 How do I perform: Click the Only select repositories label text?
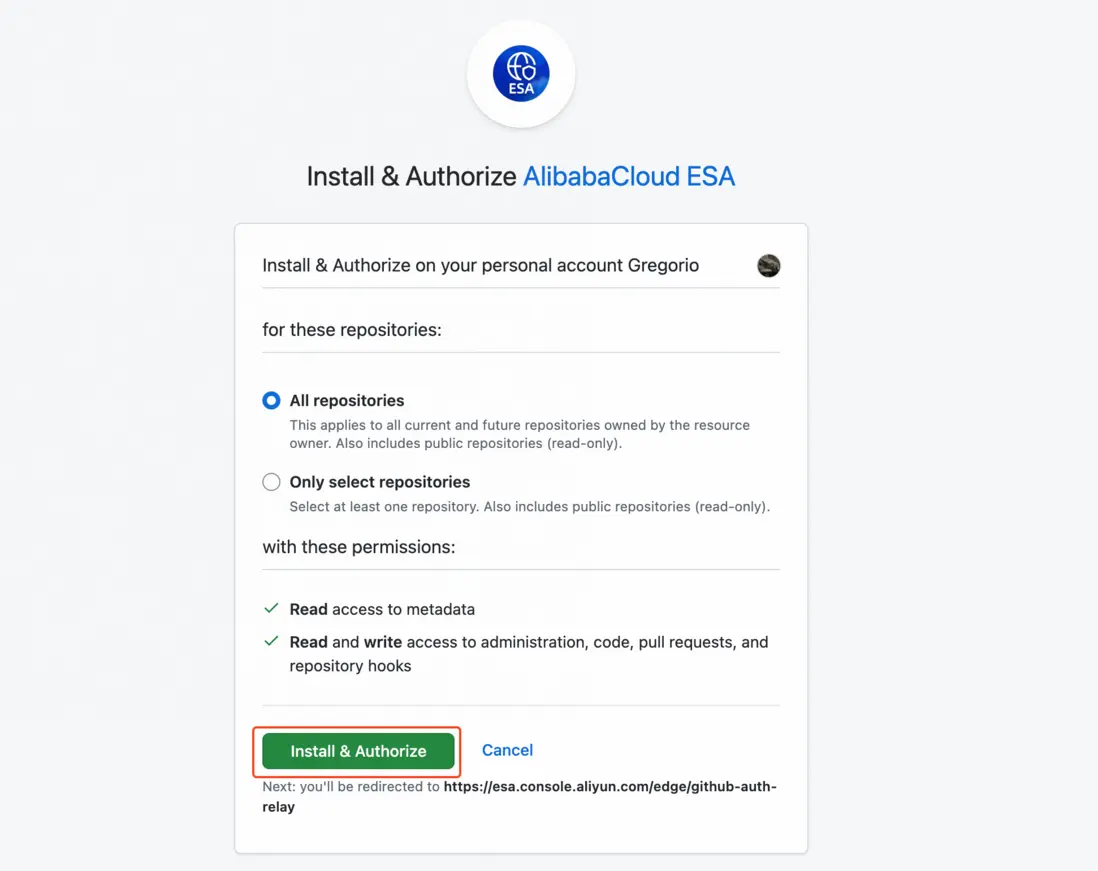click(380, 482)
